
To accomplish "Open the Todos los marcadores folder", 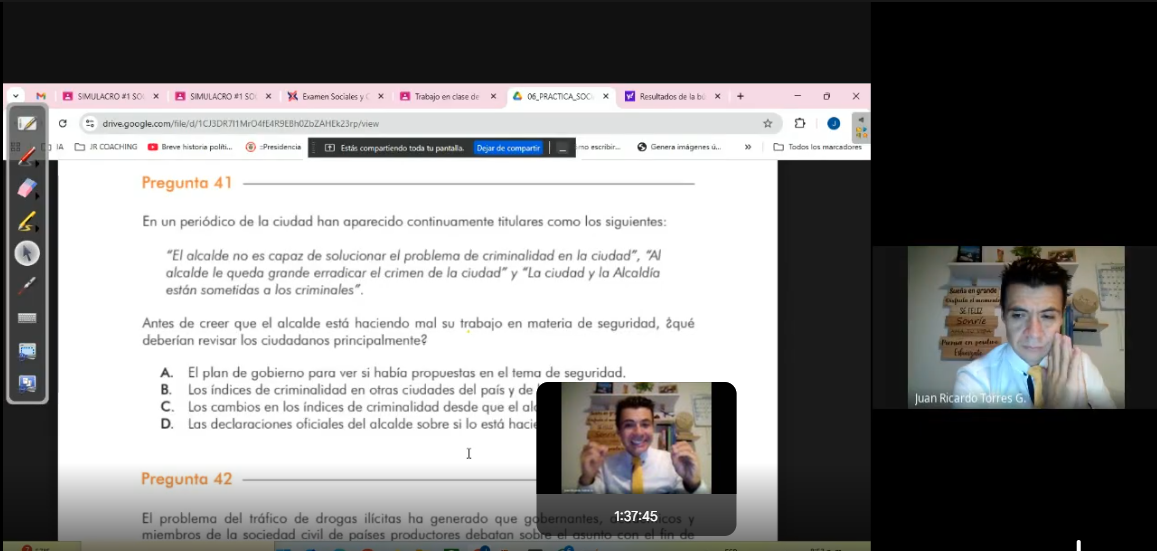I will [x=817, y=147].
